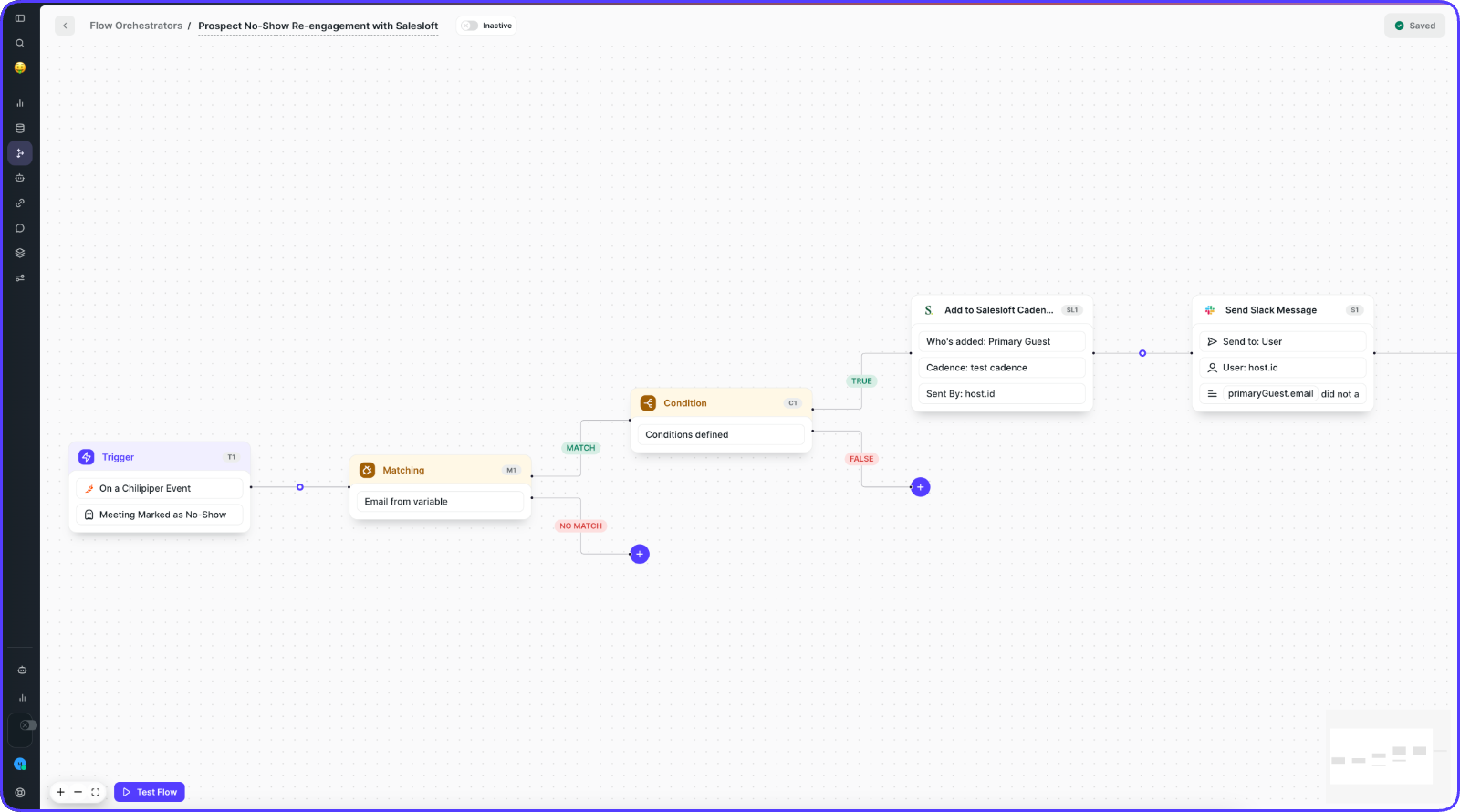Zoom out of the canvas
1460x812 pixels.
tap(78, 792)
